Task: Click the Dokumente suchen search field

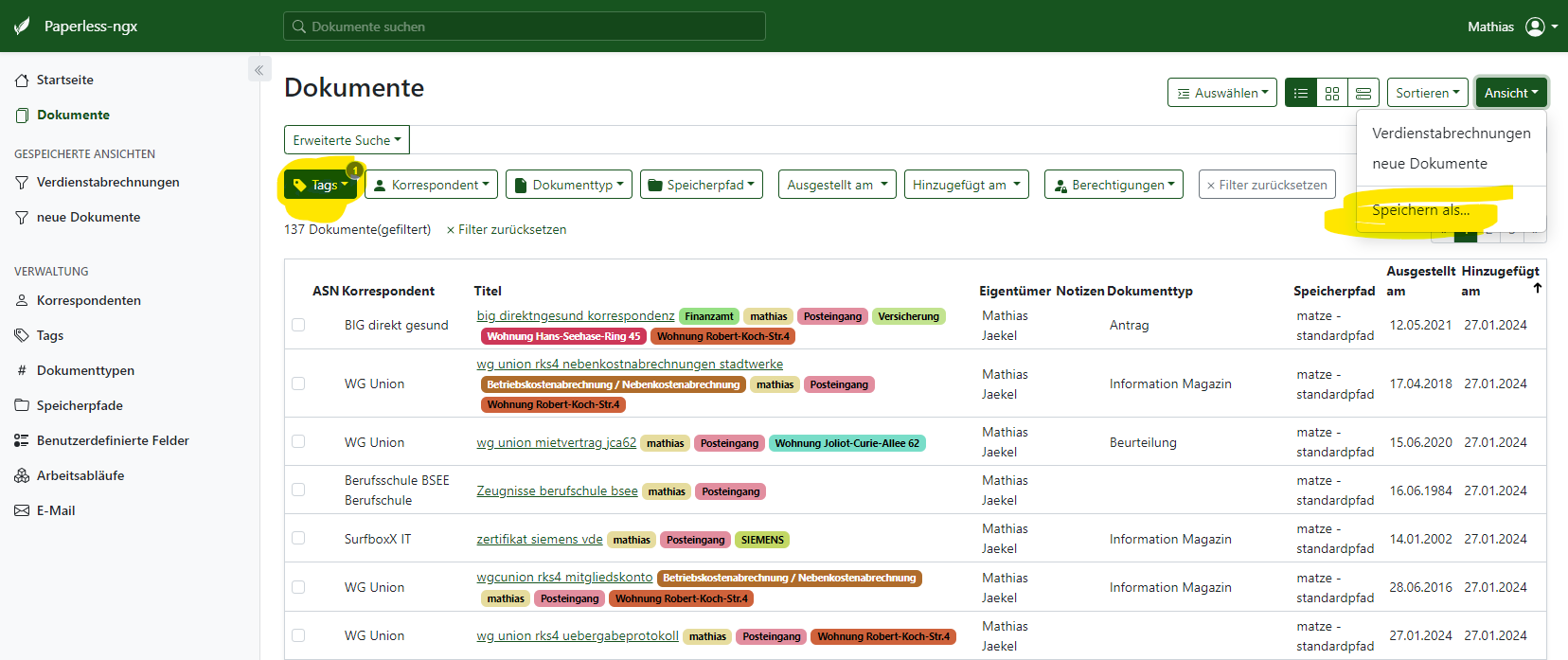Action: coord(525,27)
